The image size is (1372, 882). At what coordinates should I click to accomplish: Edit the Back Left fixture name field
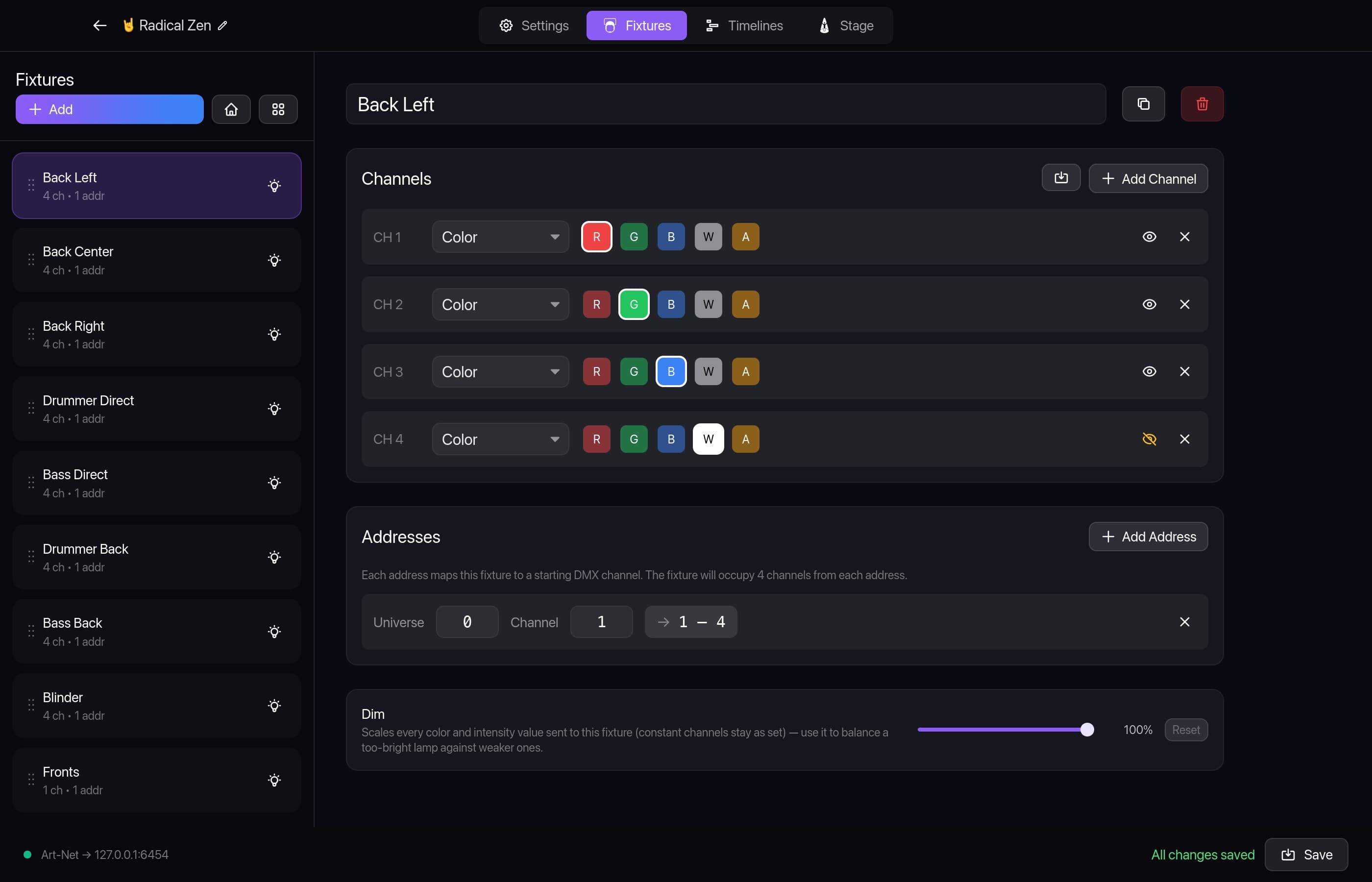coord(726,104)
